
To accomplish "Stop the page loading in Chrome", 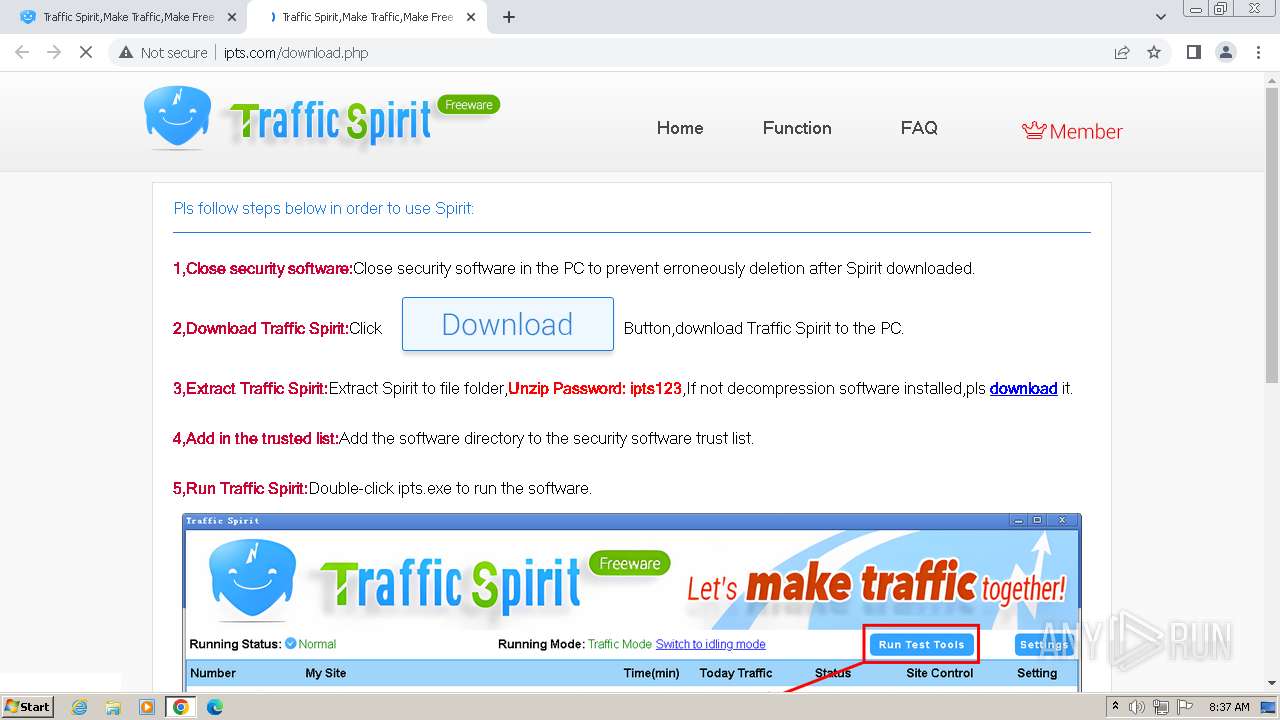I will click(86, 53).
